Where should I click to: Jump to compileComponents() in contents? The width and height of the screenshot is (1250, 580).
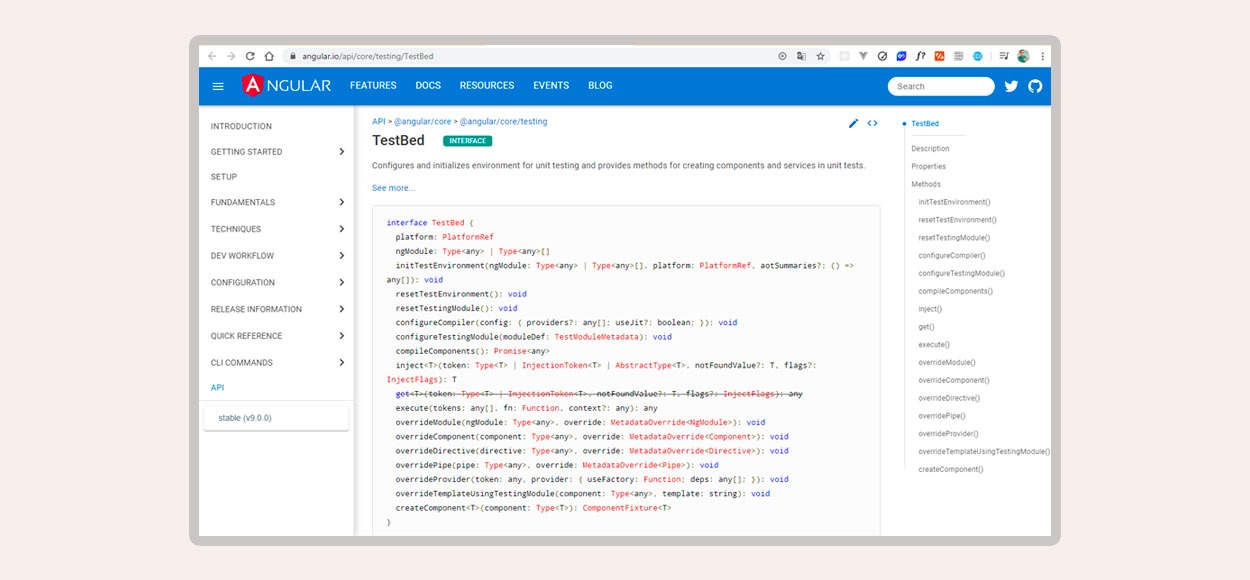(955, 291)
